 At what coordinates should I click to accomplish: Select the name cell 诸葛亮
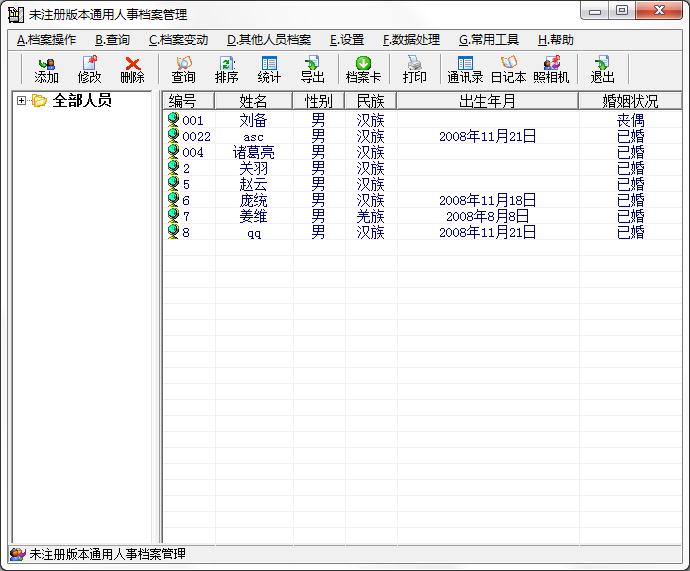click(253, 152)
